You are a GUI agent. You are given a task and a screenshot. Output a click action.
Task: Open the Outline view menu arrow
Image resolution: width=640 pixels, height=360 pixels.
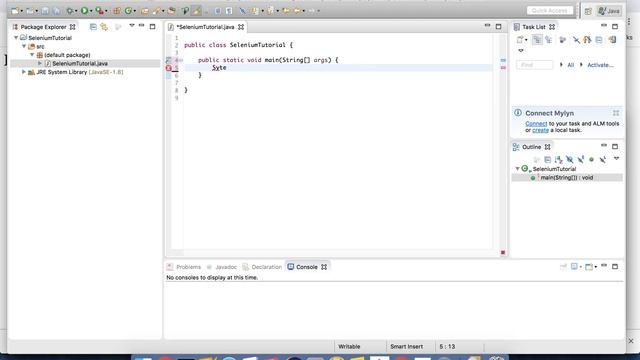[616, 158]
